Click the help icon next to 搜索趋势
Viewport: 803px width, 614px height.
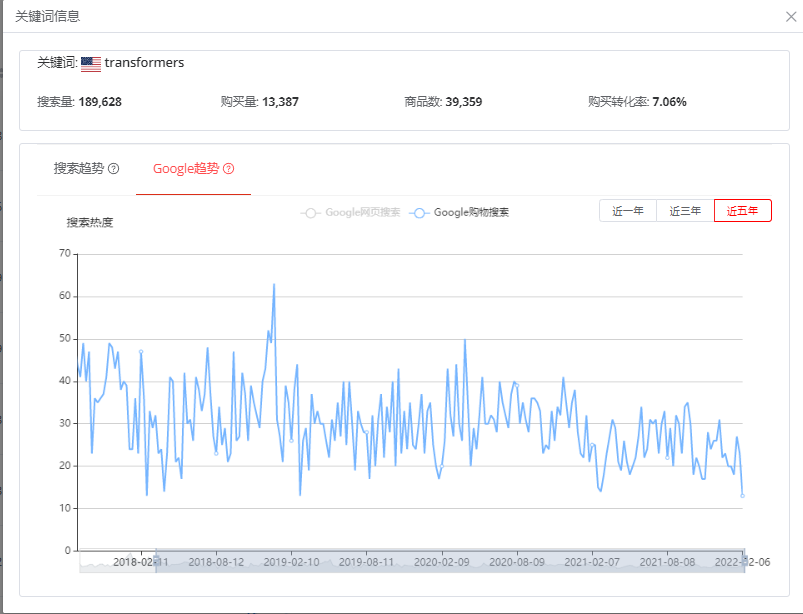click(x=113, y=169)
